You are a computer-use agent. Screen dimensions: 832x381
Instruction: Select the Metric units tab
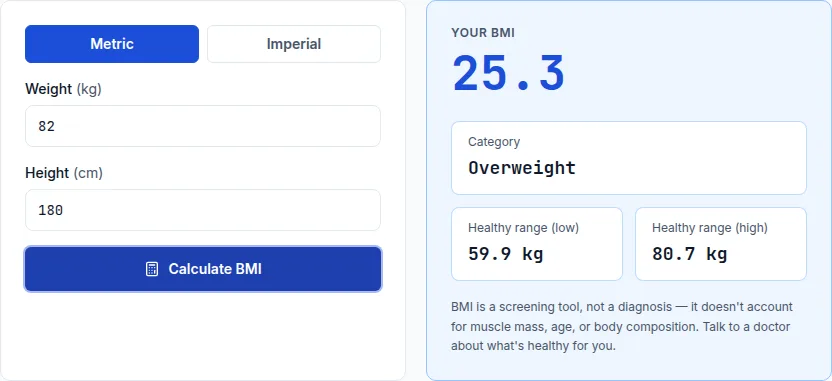pyautogui.click(x=112, y=44)
